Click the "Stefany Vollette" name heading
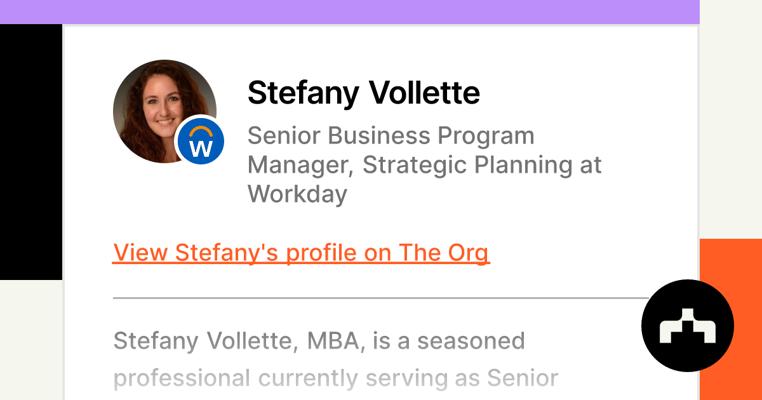Screen dimensions: 762x400 point(363,93)
